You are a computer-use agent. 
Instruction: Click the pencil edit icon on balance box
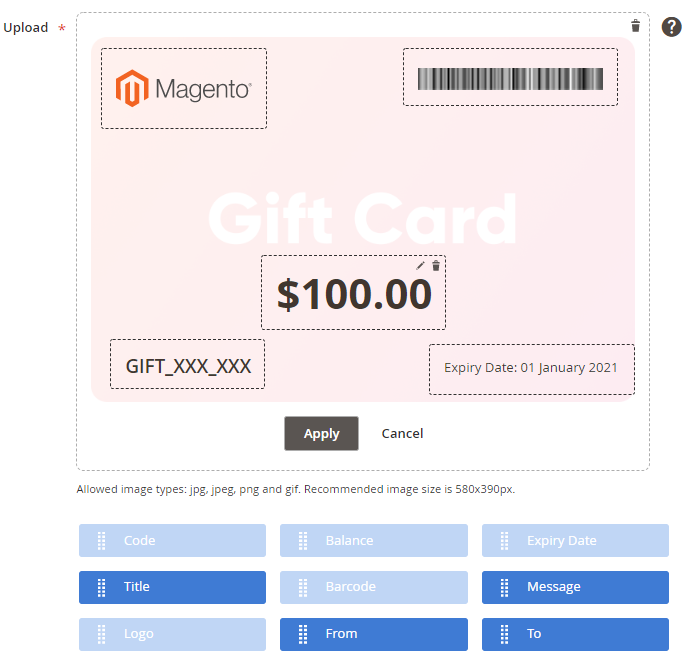click(420, 265)
